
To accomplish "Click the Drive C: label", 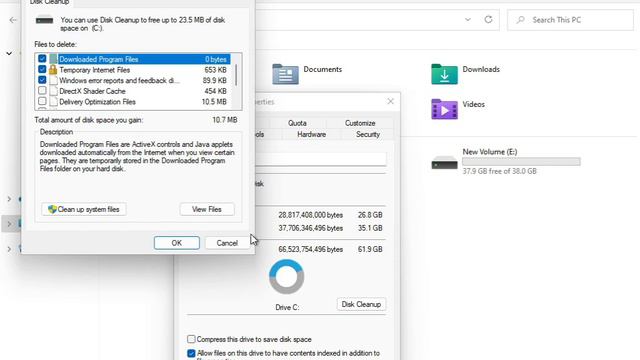I will pyautogui.click(x=287, y=307).
